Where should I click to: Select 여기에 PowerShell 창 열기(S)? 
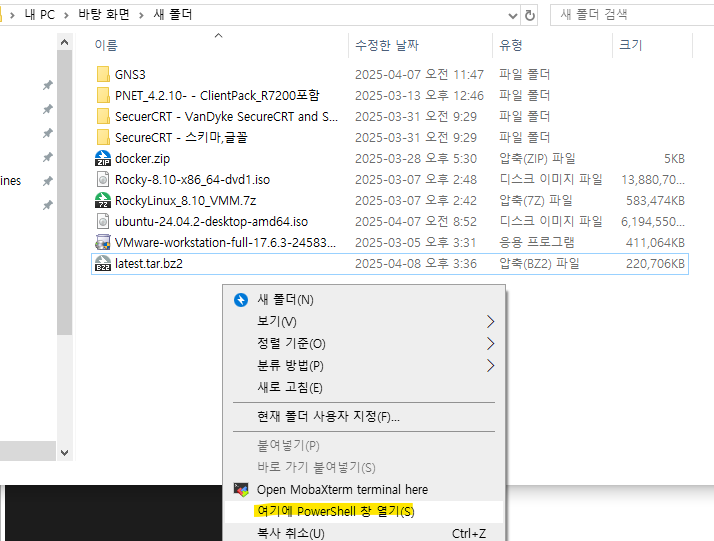[x=364, y=511]
